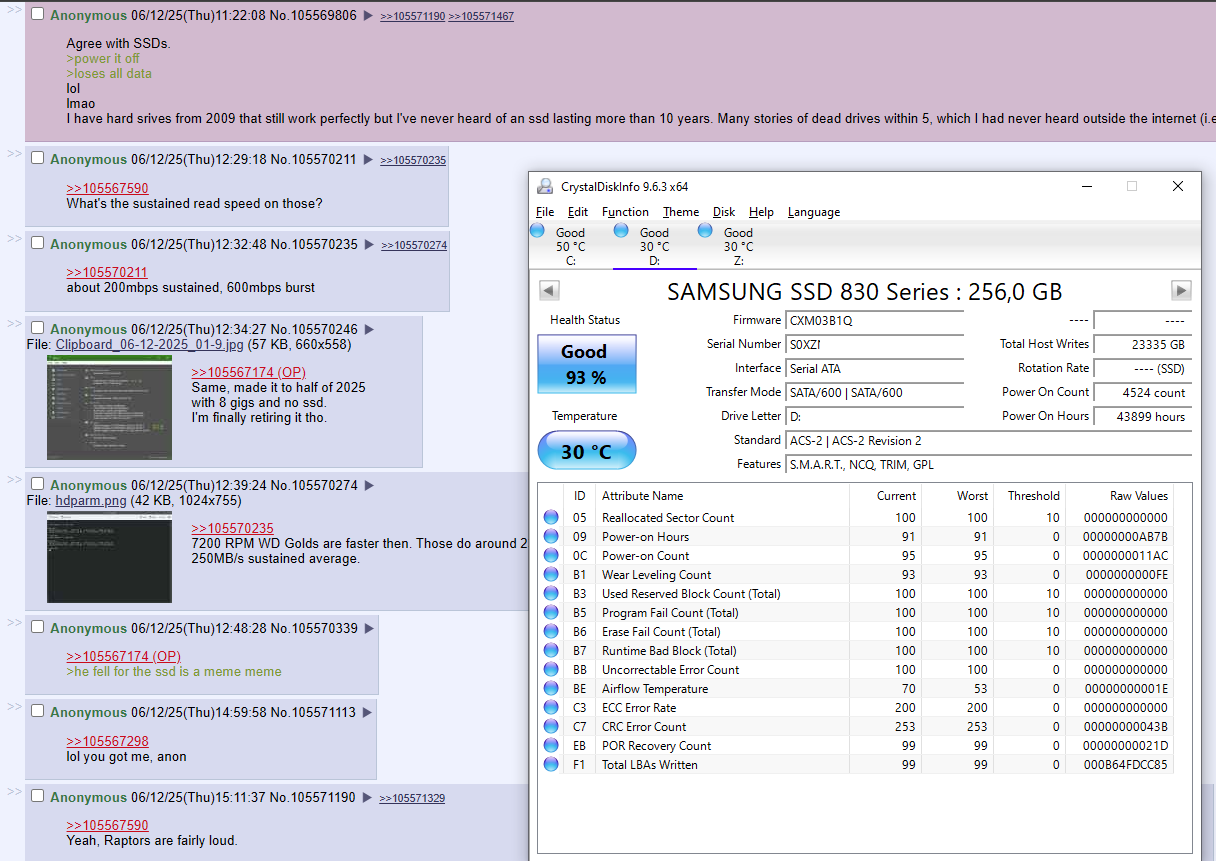The width and height of the screenshot is (1216, 861).
Task: Open post menu arrow for No.105570211
Action: [x=368, y=159]
